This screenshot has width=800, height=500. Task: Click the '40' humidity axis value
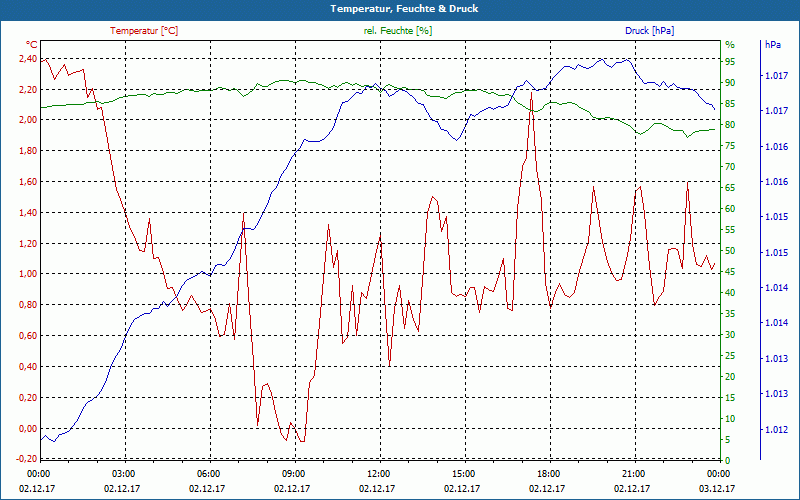(730, 293)
